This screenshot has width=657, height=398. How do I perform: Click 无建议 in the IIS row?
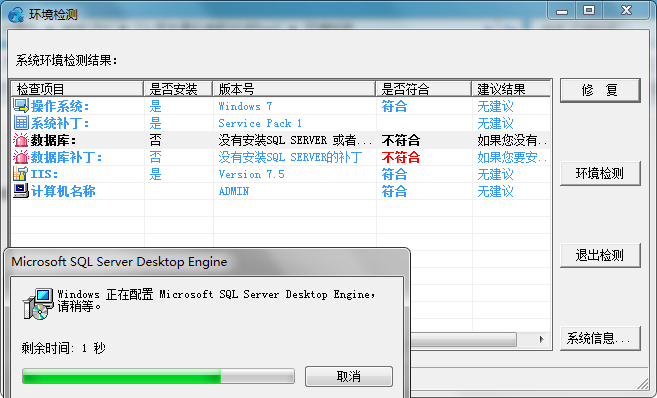tap(495, 174)
